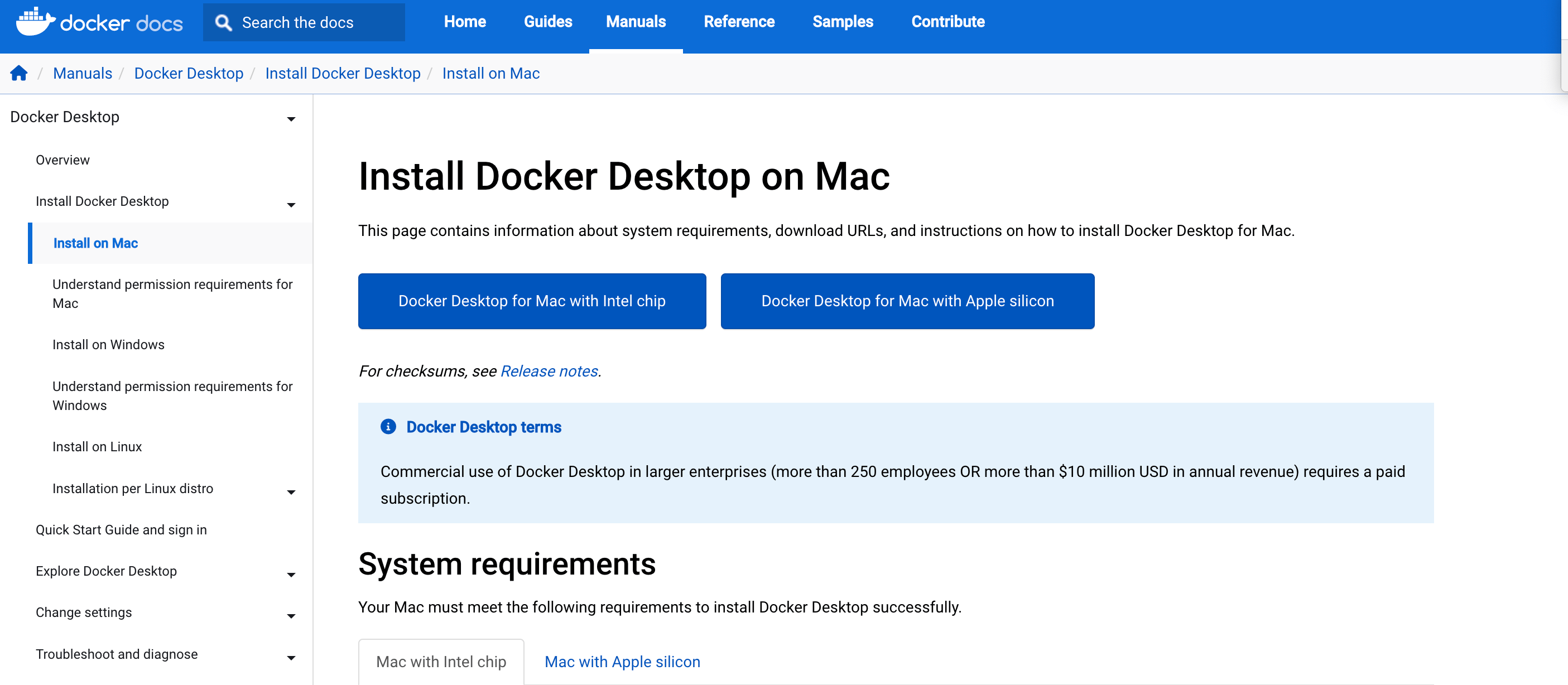The height and width of the screenshot is (685, 1568).
Task: Open Install on Linux sidebar item
Action: pyautogui.click(x=97, y=446)
